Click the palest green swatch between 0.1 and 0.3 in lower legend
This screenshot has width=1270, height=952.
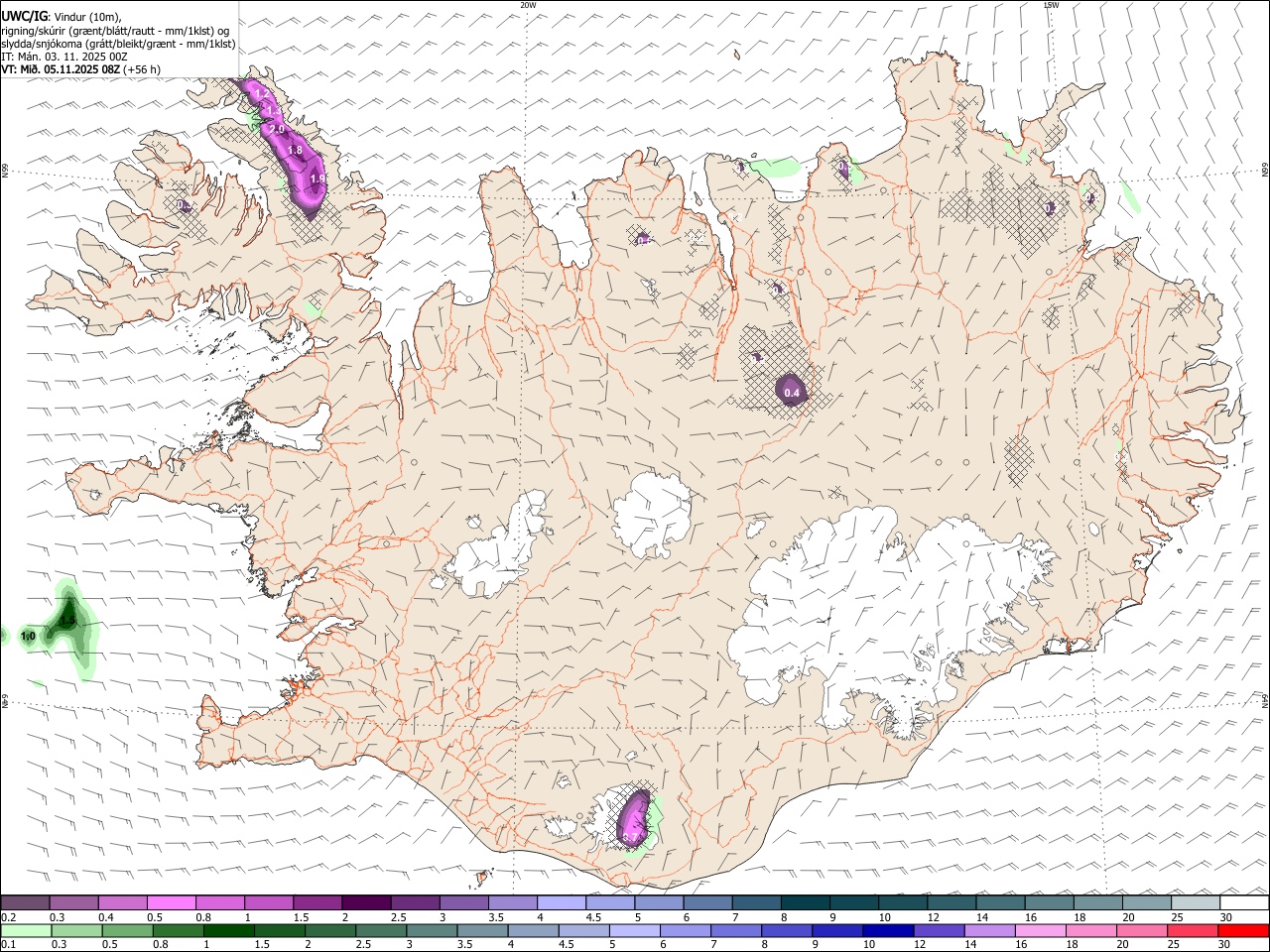pyautogui.click(x=26, y=930)
